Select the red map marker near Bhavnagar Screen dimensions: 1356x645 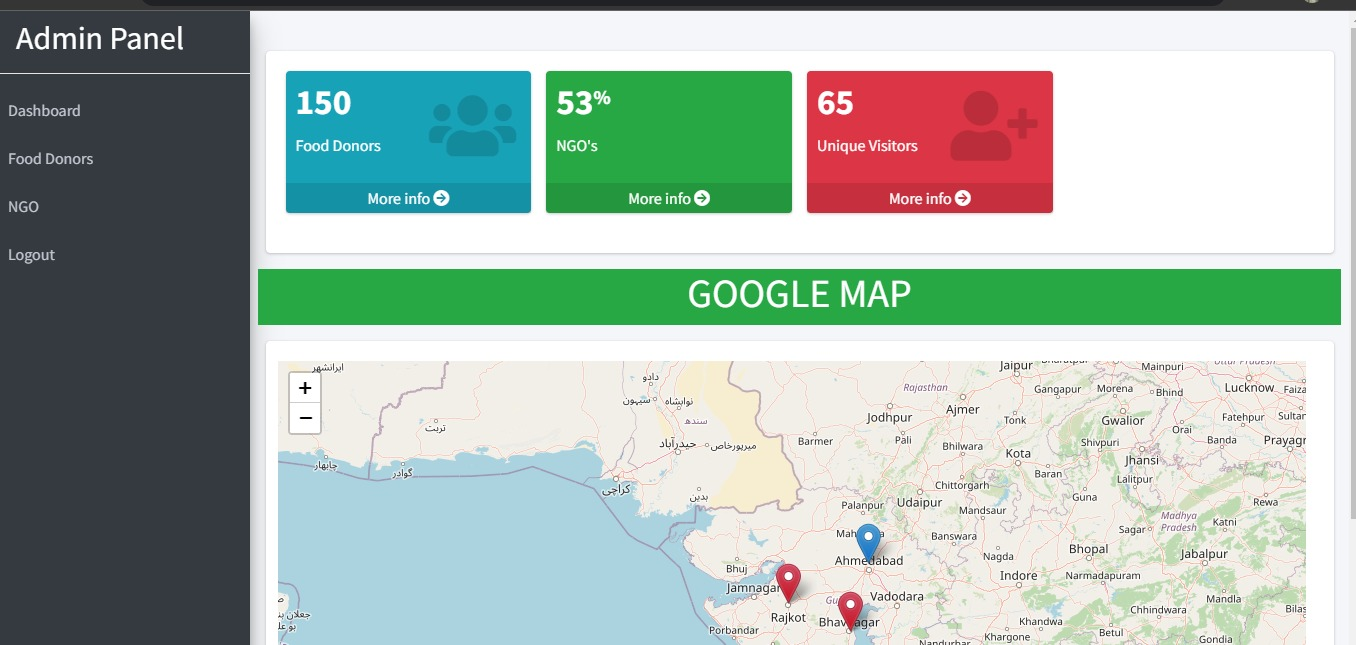849,606
